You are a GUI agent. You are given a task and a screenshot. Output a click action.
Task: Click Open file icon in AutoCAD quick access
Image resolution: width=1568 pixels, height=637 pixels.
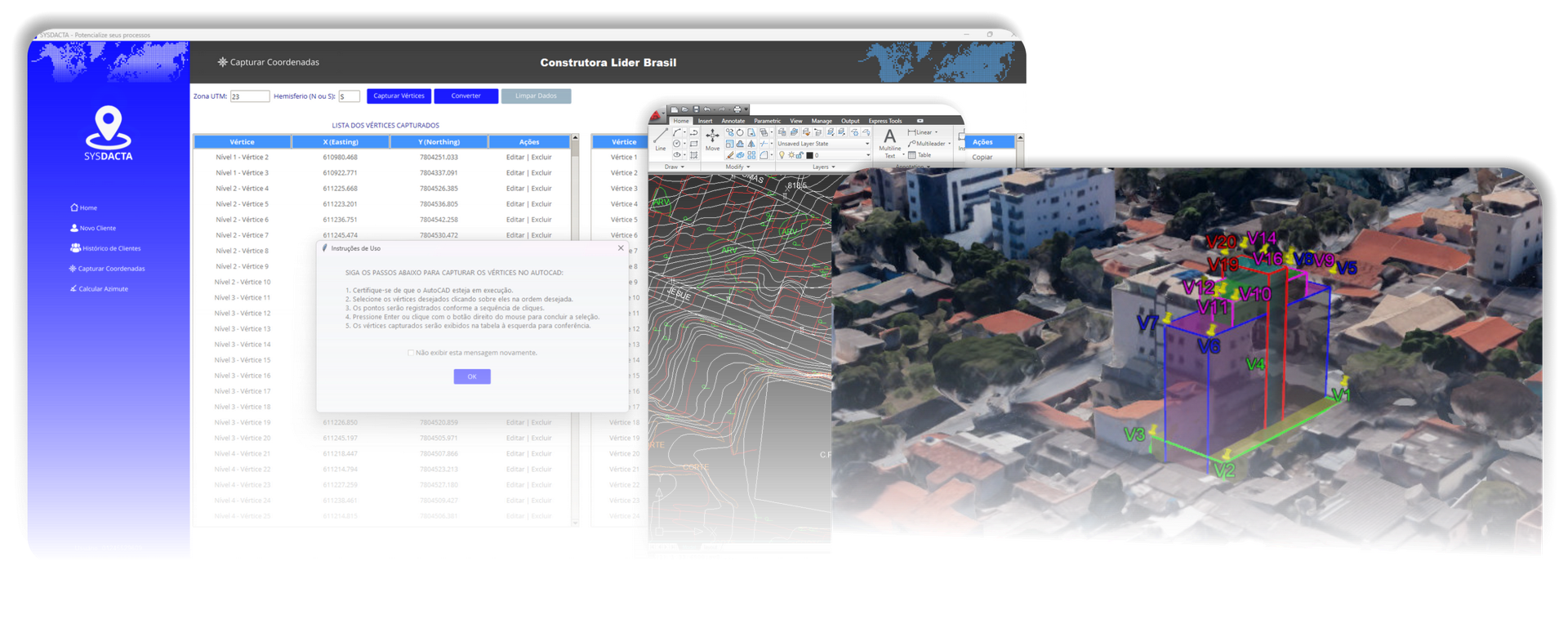pos(684,109)
